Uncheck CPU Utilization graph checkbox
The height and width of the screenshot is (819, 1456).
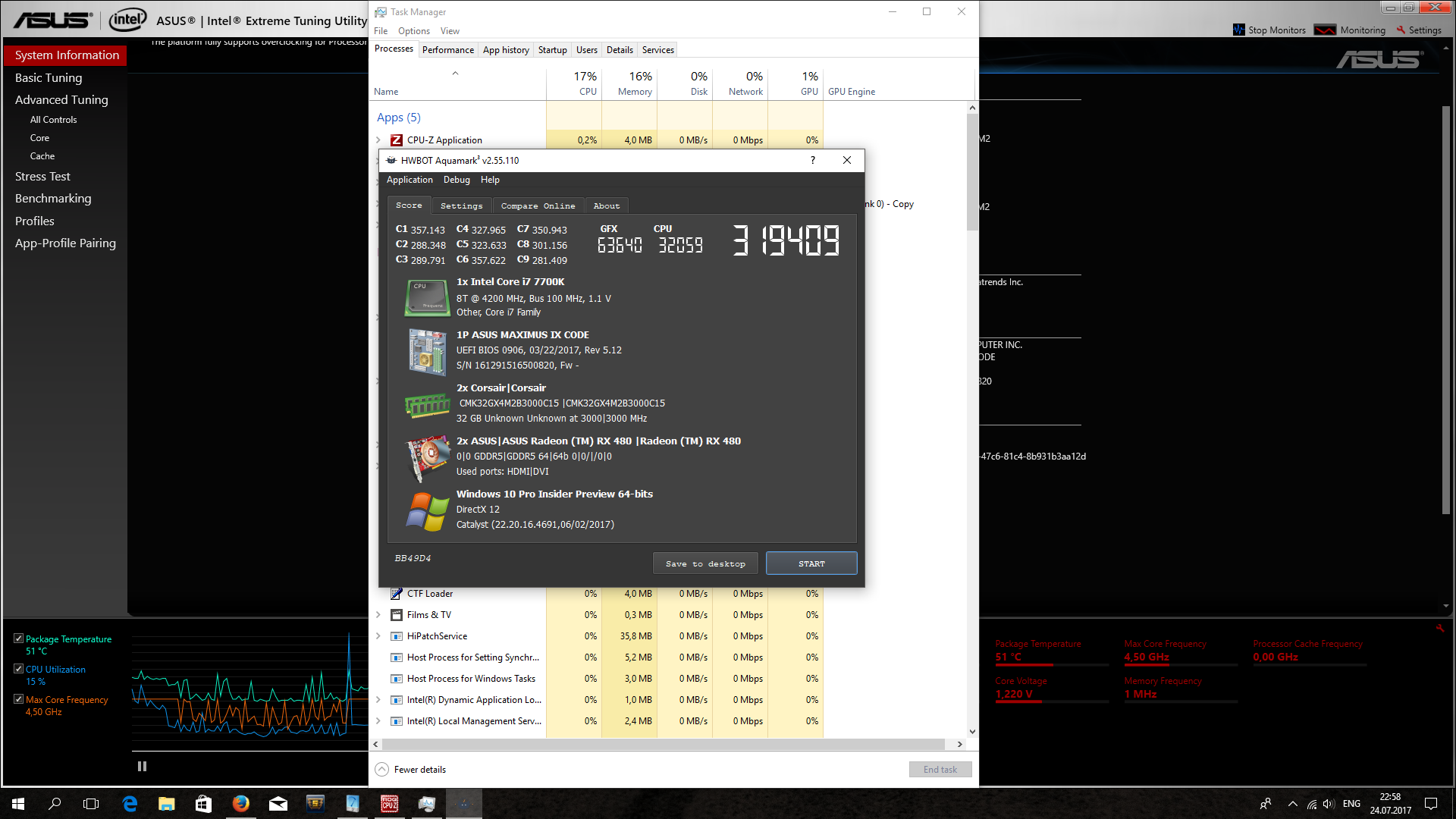(18, 669)
